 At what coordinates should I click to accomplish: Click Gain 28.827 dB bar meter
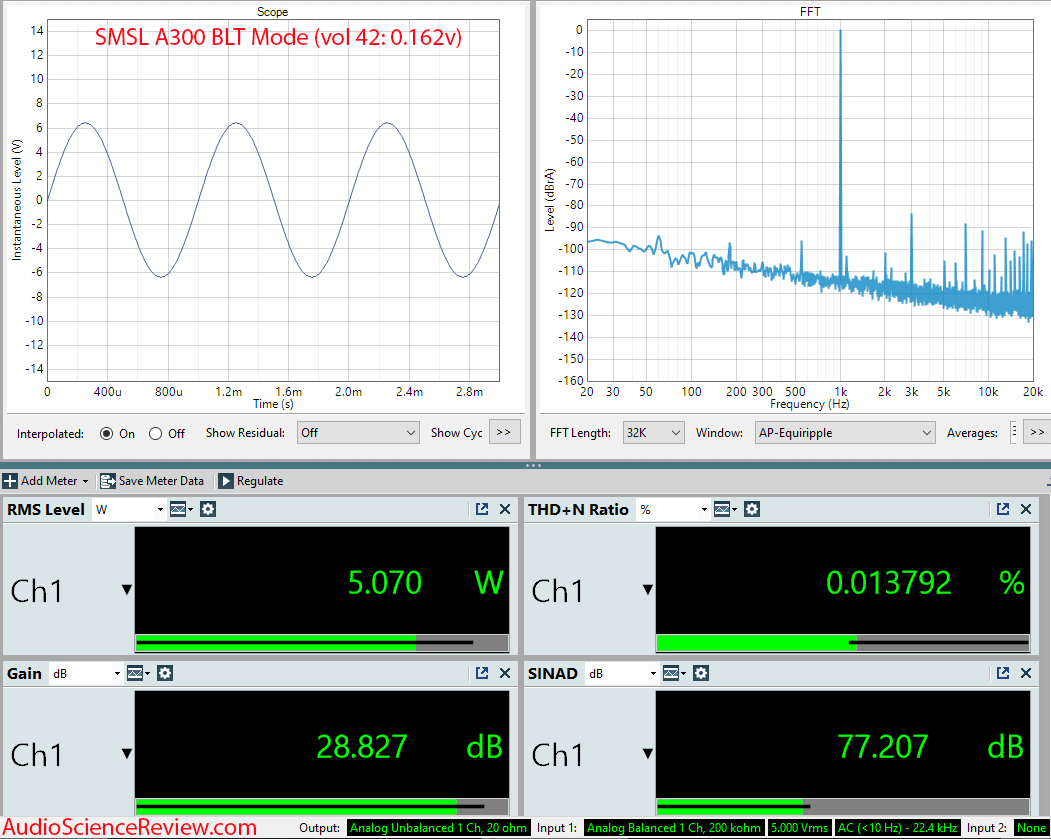click(322, 806)
